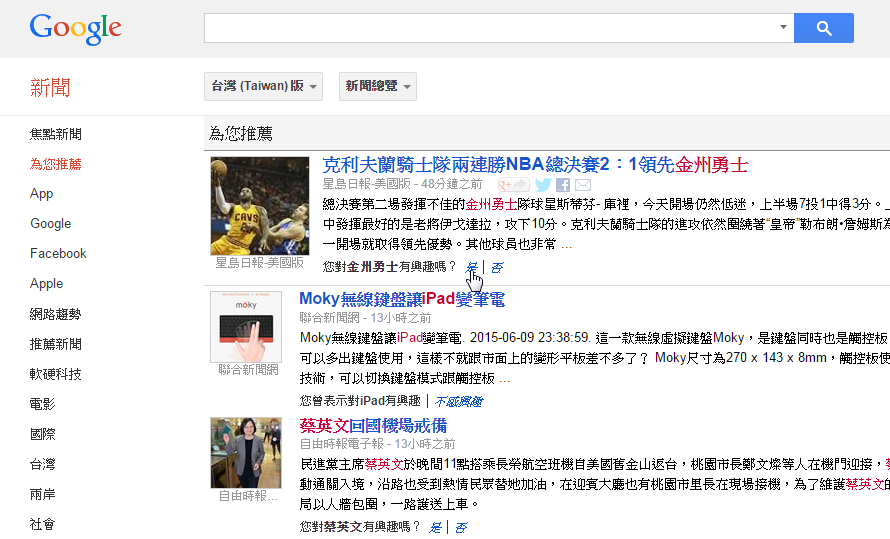Click the blue search magnifier button

coord(824,28)
